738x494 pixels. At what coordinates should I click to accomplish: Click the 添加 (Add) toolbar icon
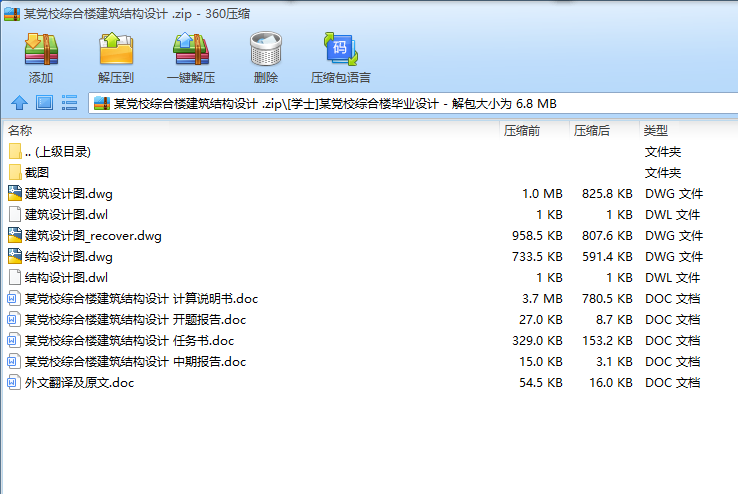(x=41, y=49)
